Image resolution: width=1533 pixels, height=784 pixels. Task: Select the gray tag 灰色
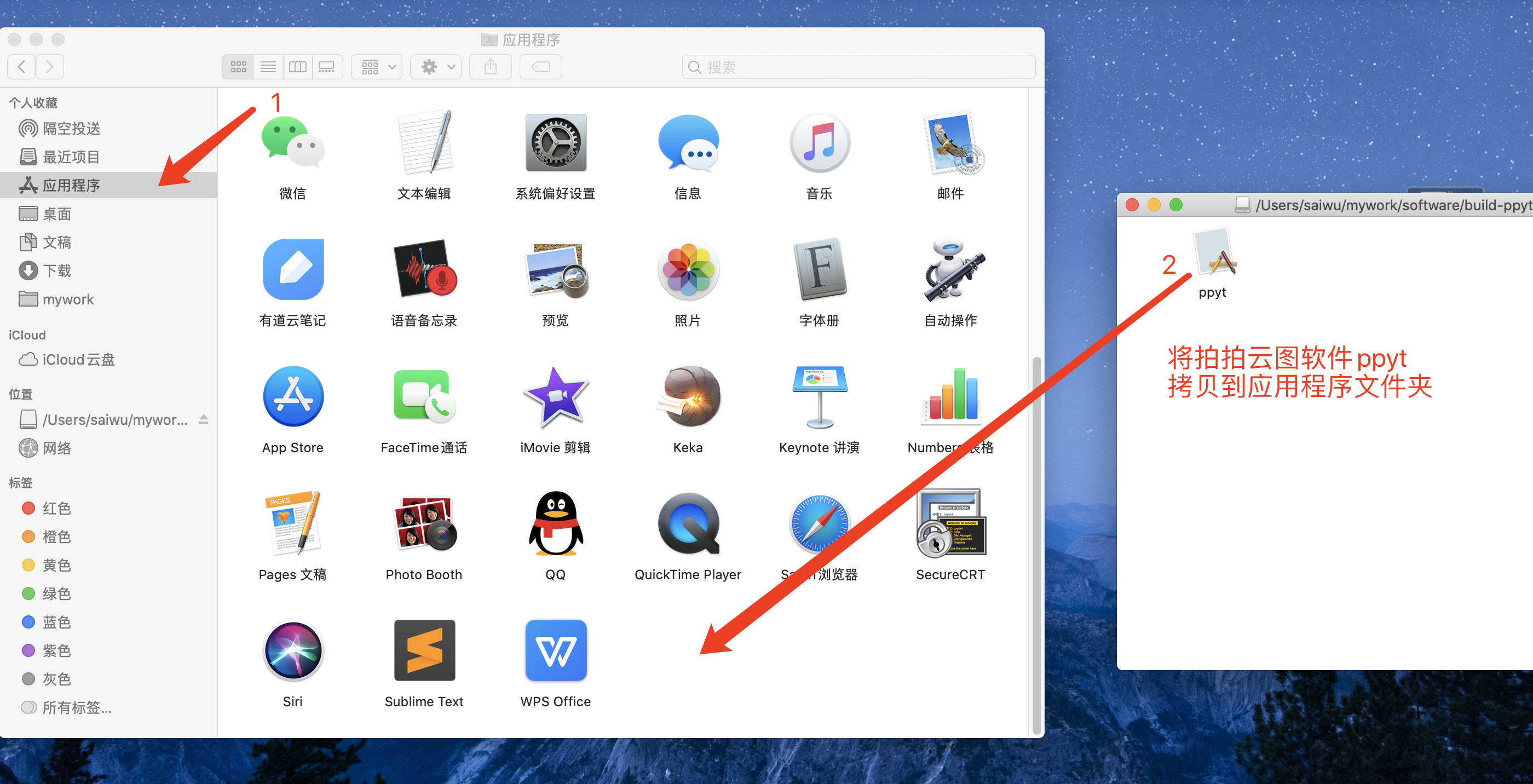tap(108, 679)
